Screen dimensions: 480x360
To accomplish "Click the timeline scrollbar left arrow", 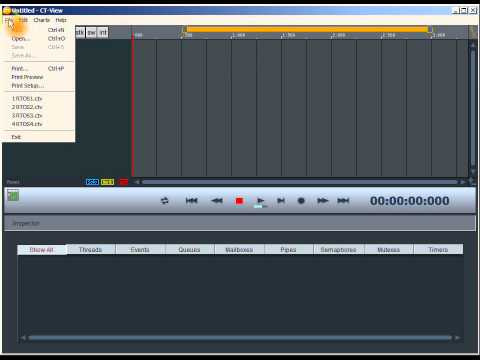I will pyautogui.click(x=137, y=182).
